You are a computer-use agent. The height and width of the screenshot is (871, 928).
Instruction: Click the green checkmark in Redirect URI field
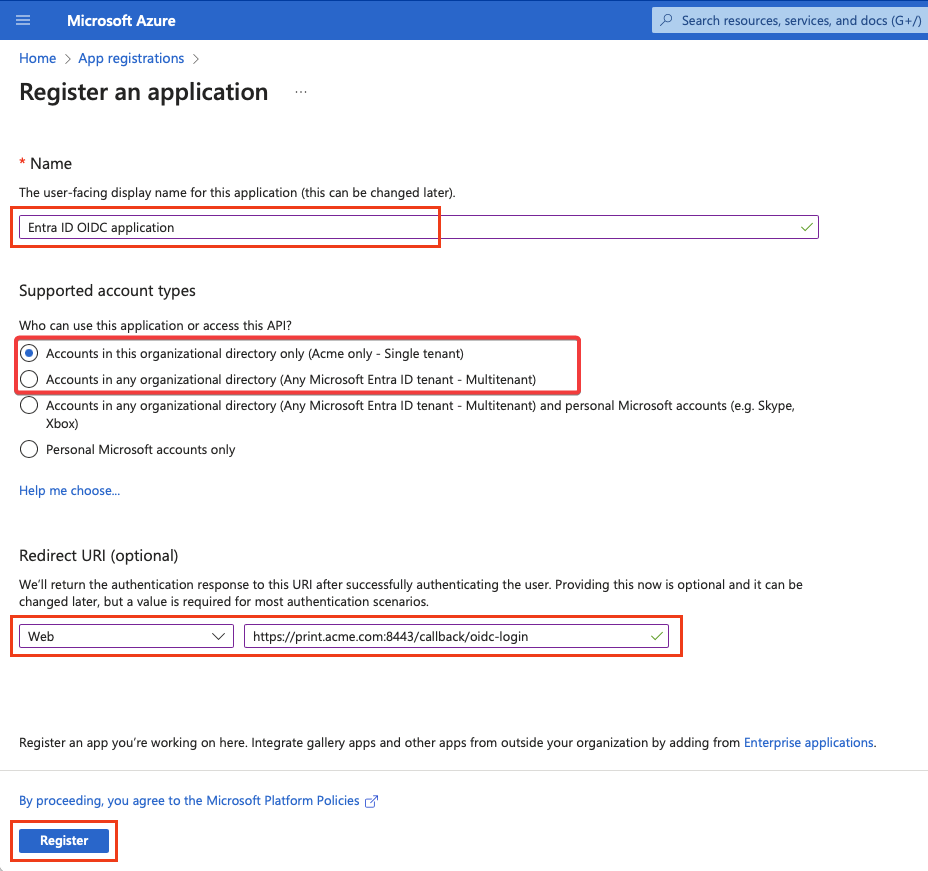pos(656,636)
